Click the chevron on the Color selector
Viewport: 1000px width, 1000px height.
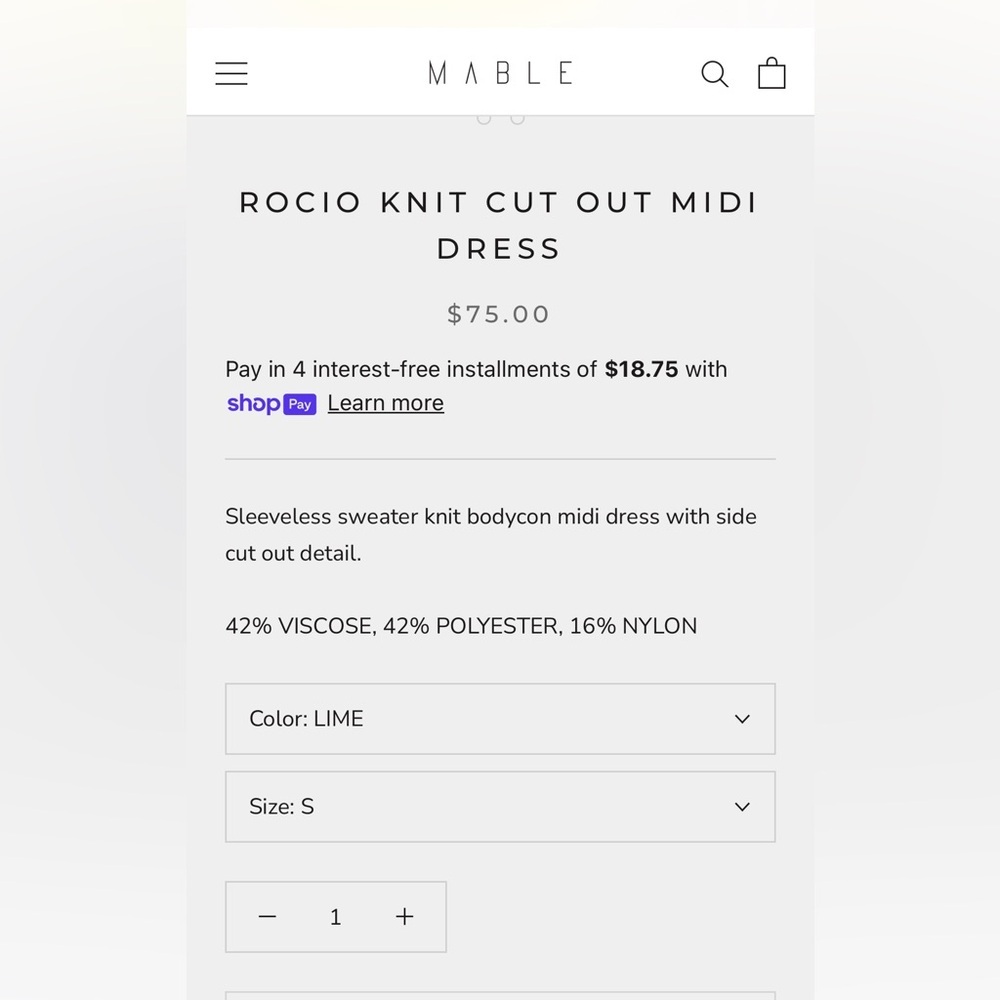tap(742, 718)
